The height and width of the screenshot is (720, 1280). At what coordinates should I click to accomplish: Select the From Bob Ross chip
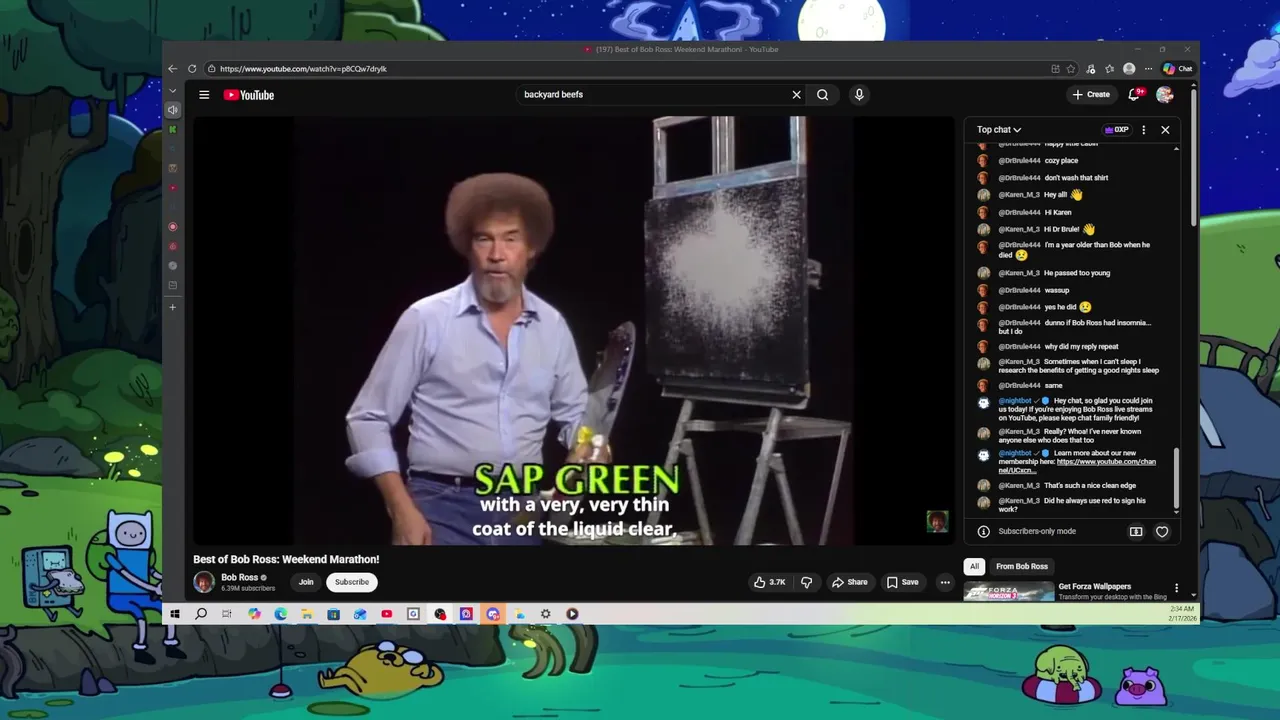[1022, 566]
